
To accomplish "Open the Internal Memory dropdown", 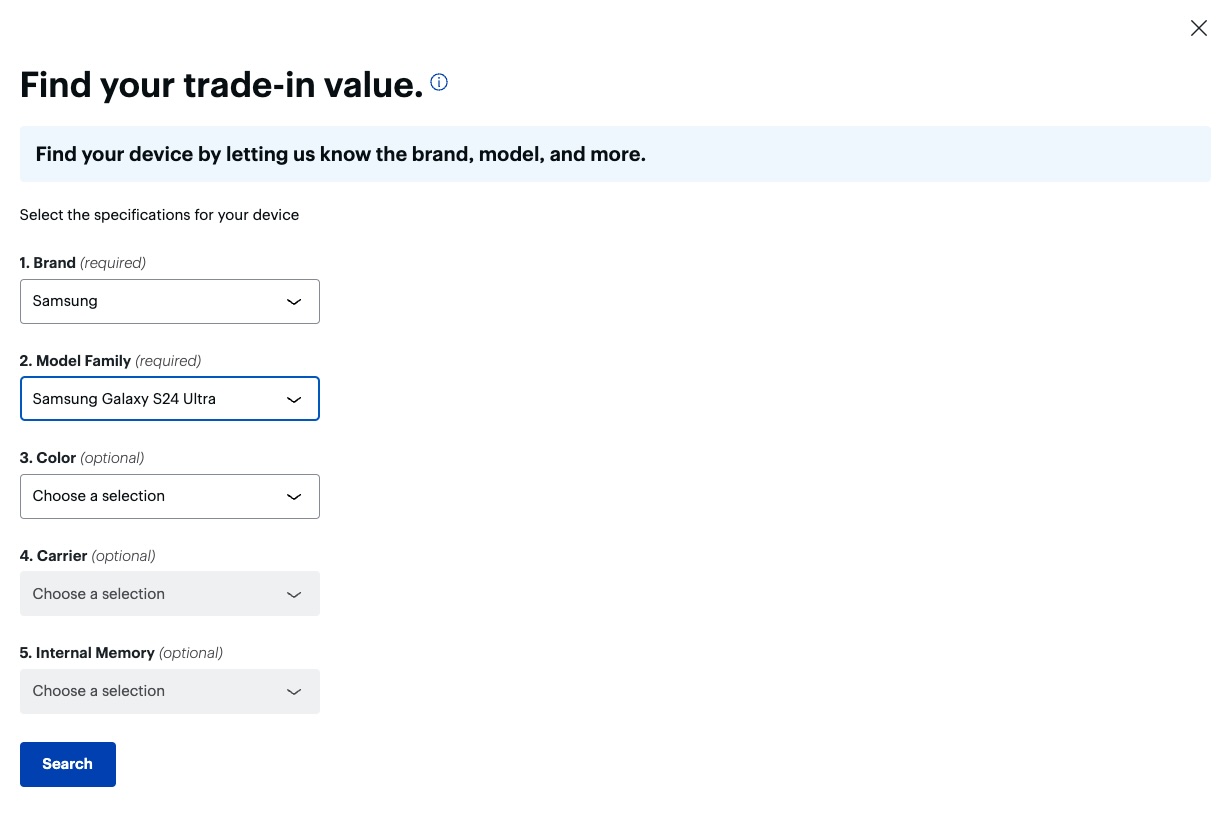I will (x=160, y=691).
